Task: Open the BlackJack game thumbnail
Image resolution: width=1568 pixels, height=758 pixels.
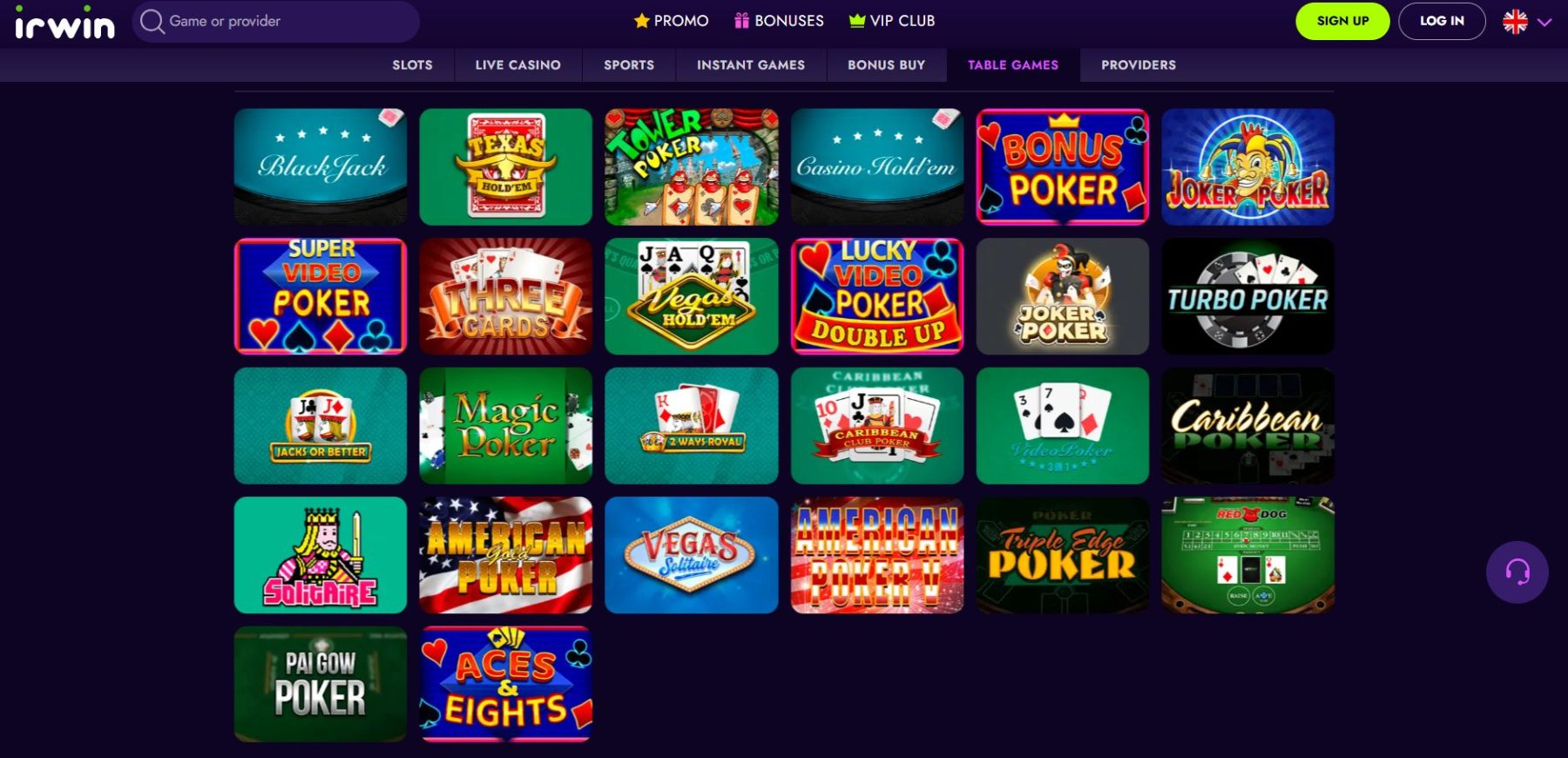Action: (321, 167)
